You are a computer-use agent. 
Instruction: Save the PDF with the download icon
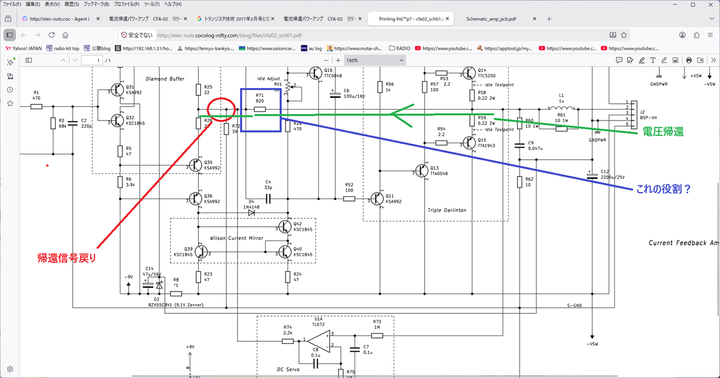[700, 60]
